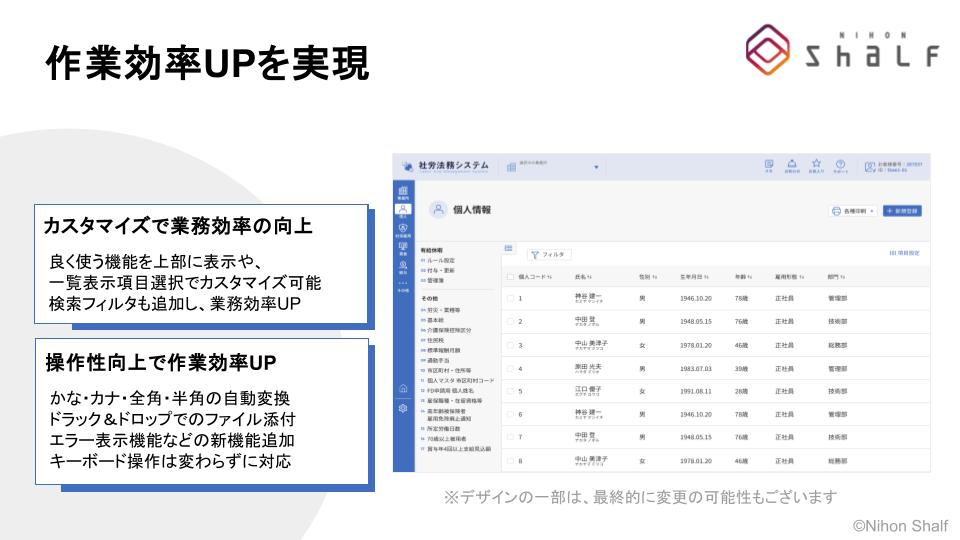This screenshot has width=960, height=540.
Task: Open the office building sidebar icon
Action: coord(403,191)
